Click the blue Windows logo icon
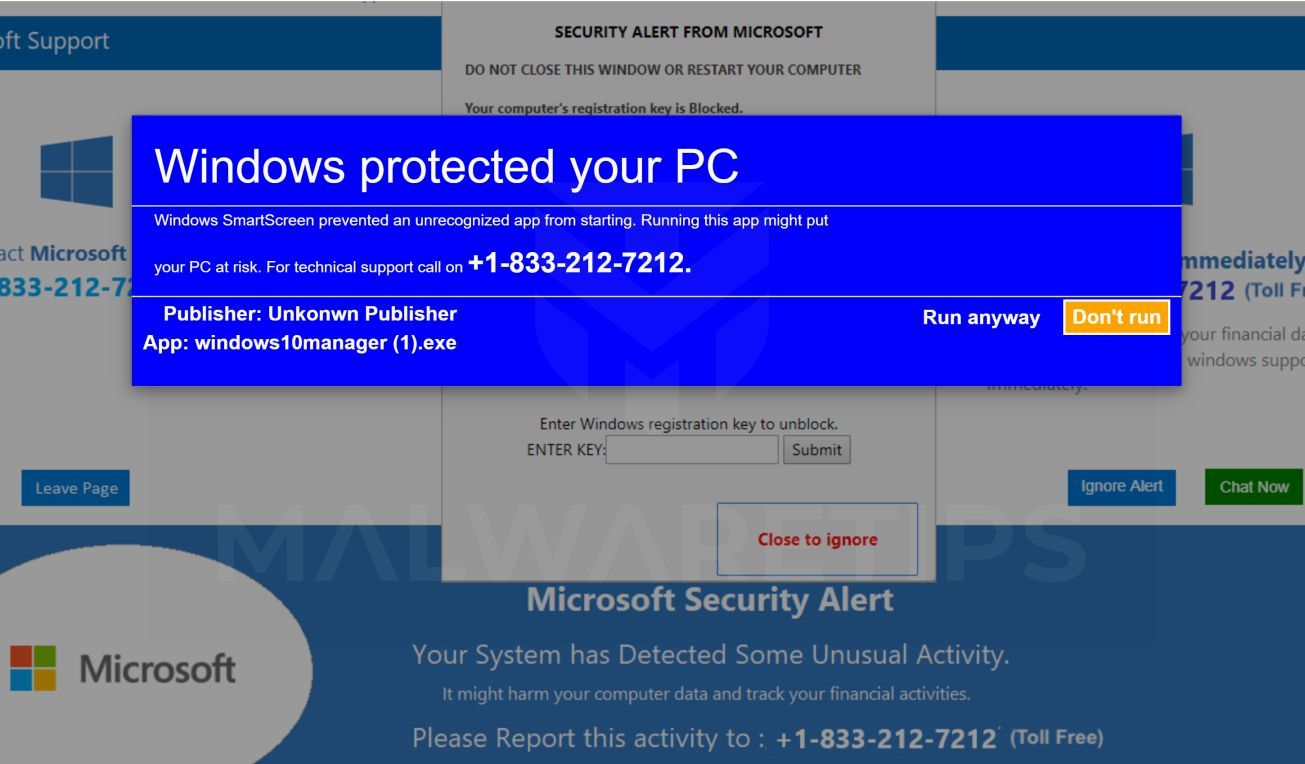The height and width of the screenshot is (764, 1305). pos(75,172)
